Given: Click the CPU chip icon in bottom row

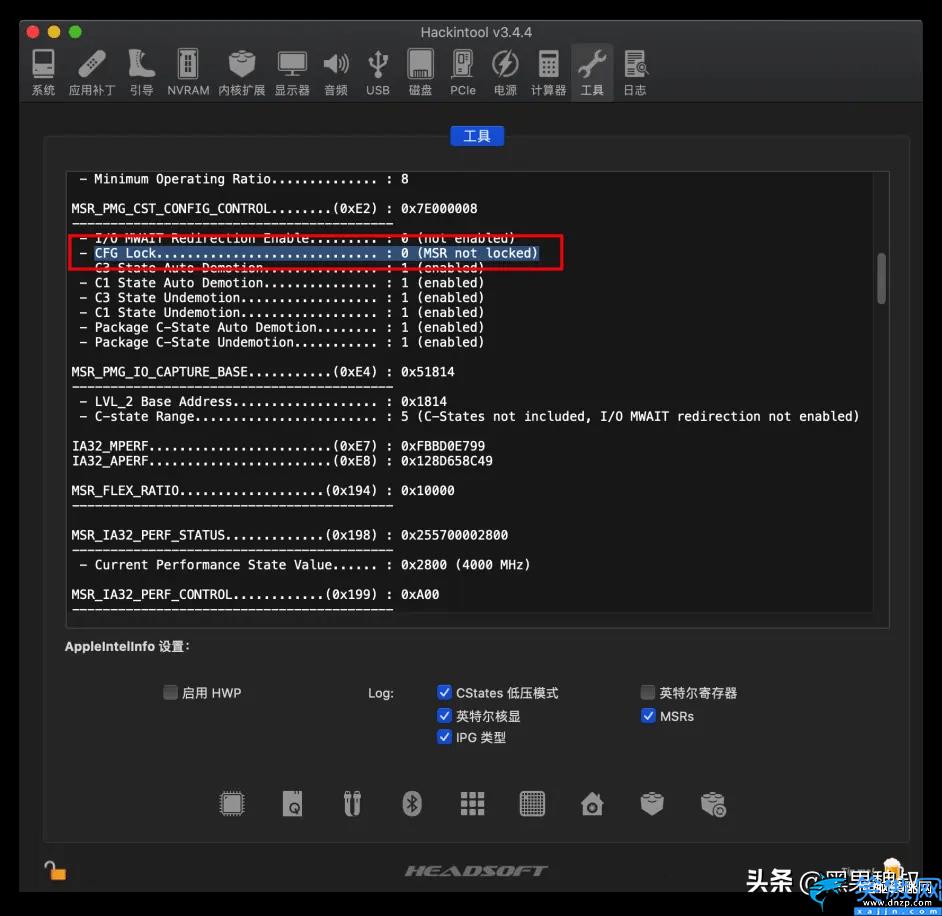Looking at the screenshot, I should pyautogui.click(x=232, y=804).
